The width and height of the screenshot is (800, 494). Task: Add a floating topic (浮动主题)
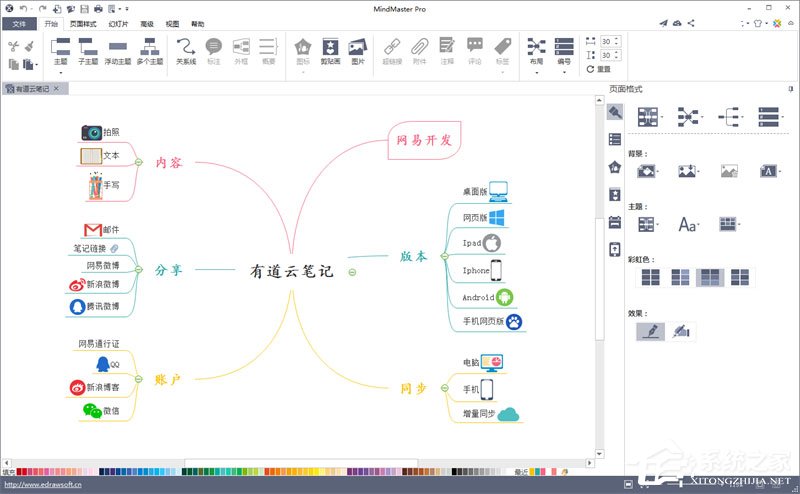coord(118,51)
